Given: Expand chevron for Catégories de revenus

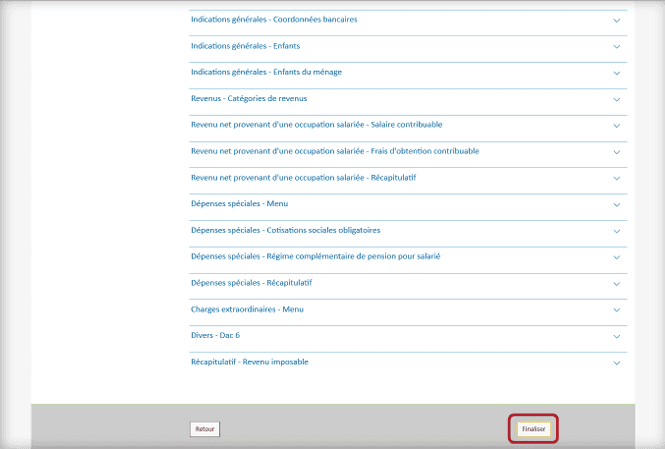Looking at the screenshot, I should (617, 99).
